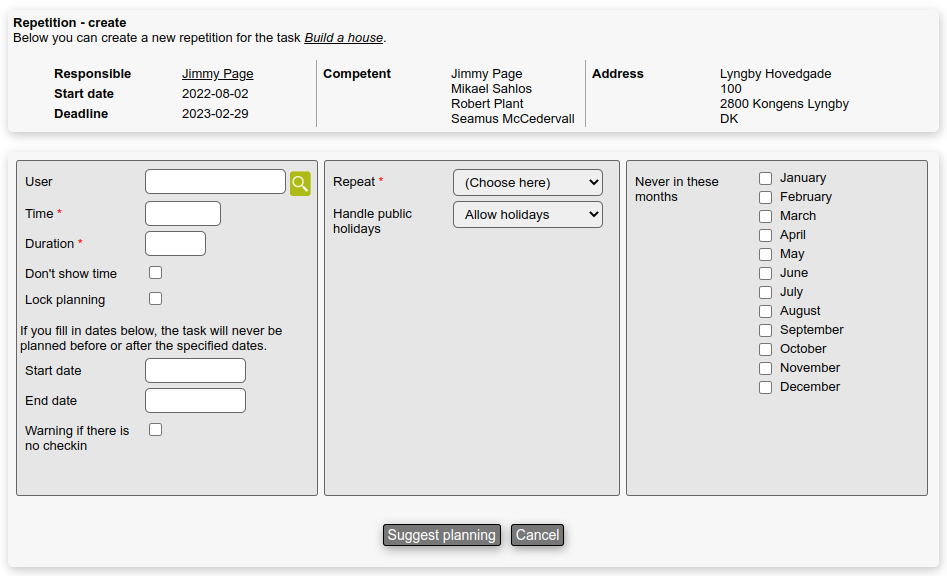Open the Repeat dropdown
The height and width of the screenshot is (576, 947).
coord(527,182)
